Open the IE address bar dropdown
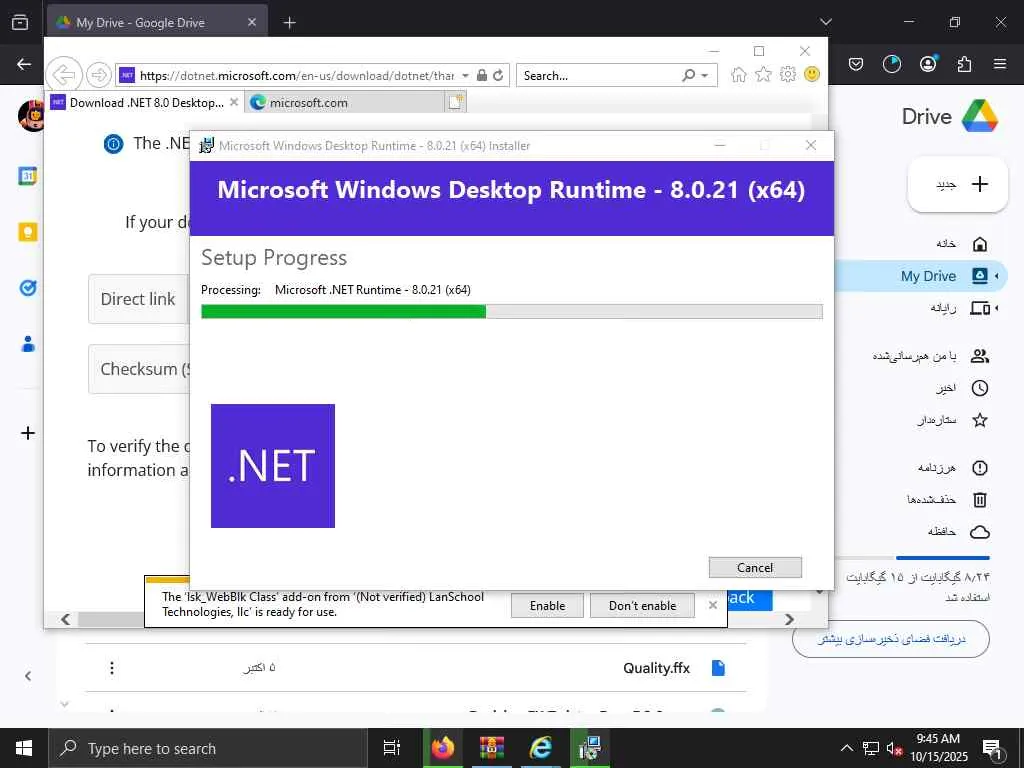Screen dimensions: 1024x768 465,76
